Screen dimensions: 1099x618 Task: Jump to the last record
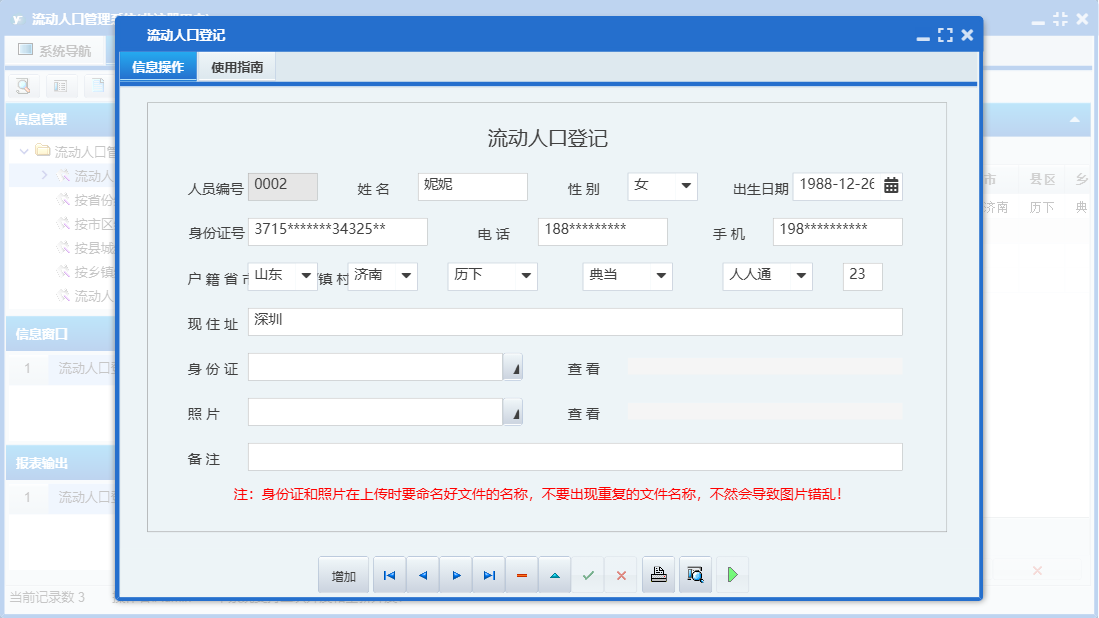tap(489, 574)
